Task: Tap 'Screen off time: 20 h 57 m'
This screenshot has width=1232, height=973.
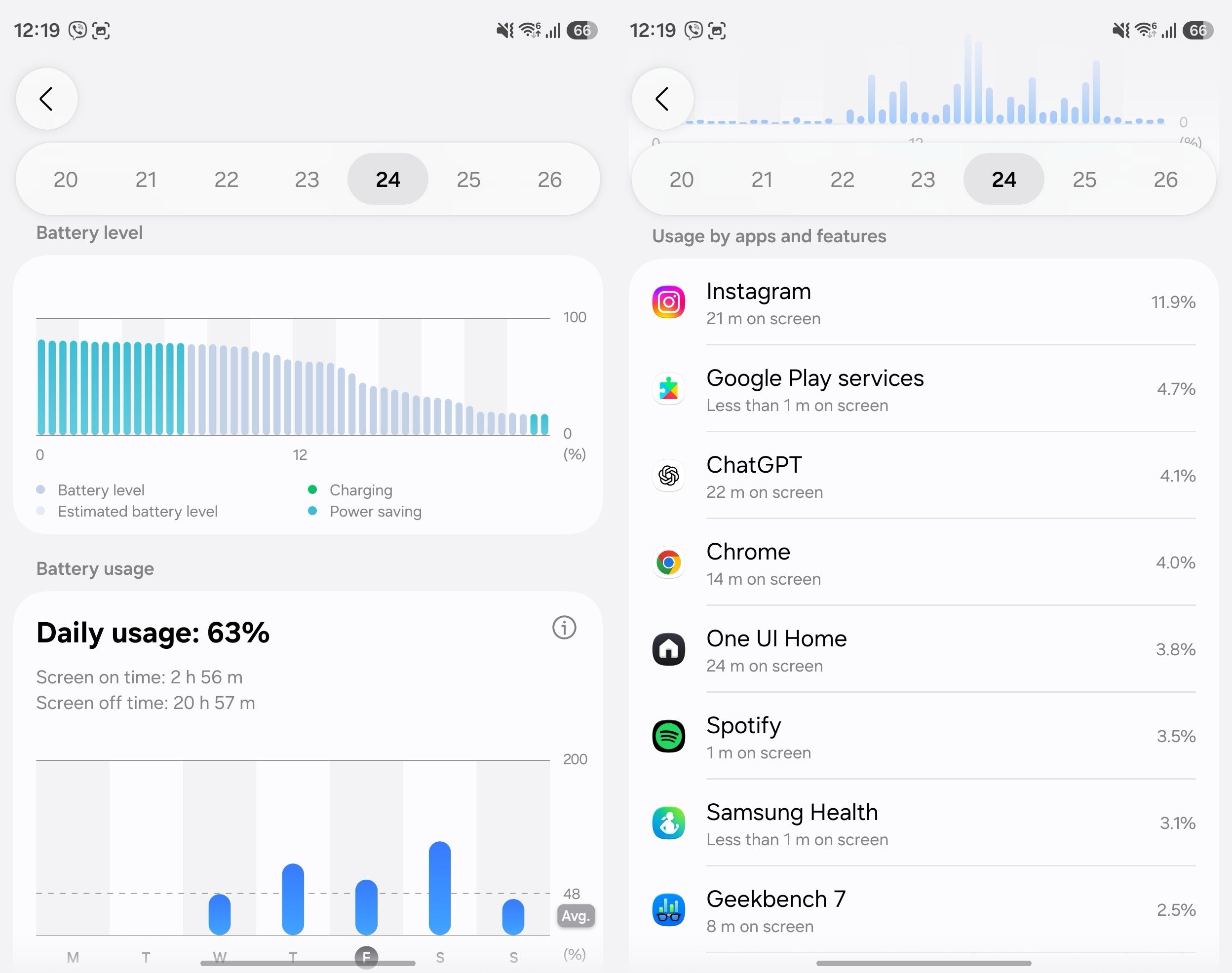Action: tap(146, 703)
